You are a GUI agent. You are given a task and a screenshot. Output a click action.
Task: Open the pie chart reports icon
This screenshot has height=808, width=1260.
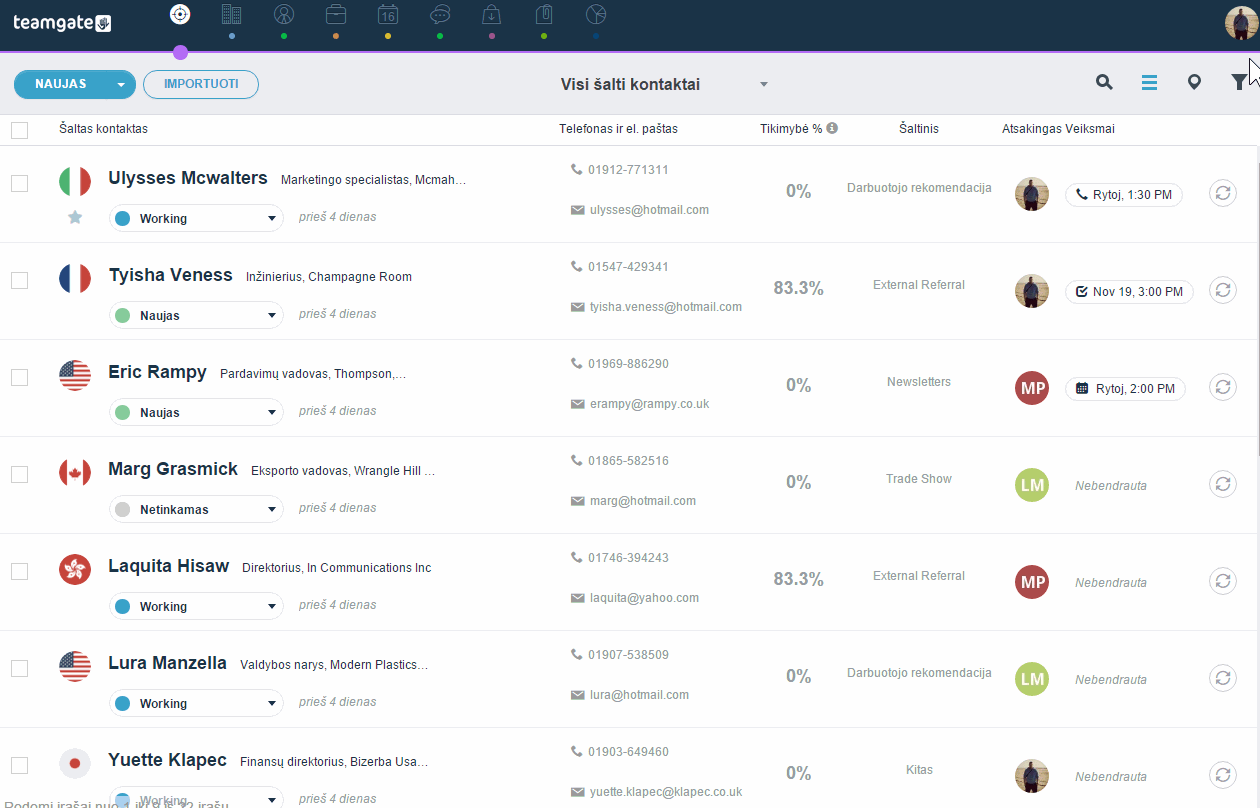pos(596,14)
